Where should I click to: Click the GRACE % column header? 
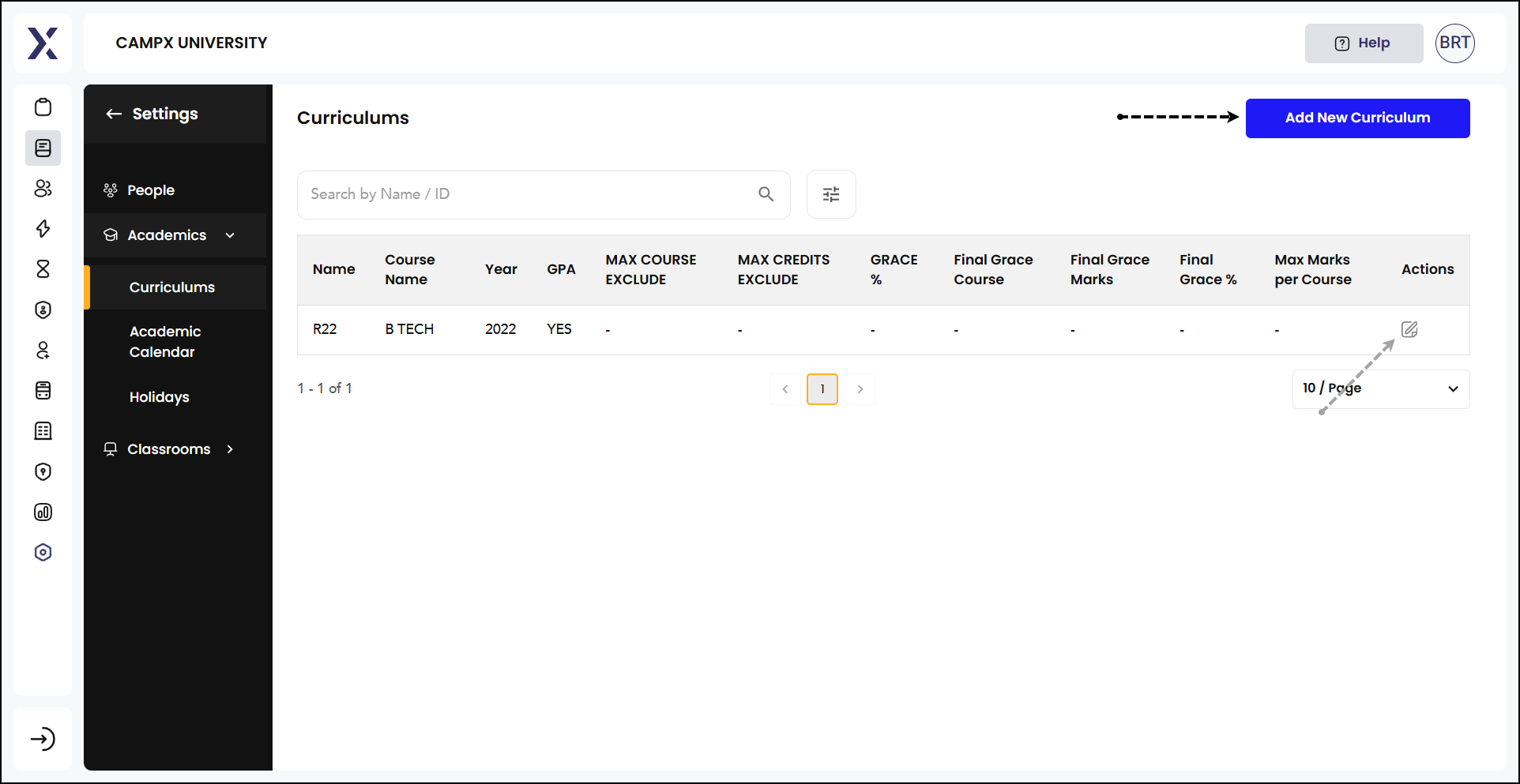click(x=894, y=269)
